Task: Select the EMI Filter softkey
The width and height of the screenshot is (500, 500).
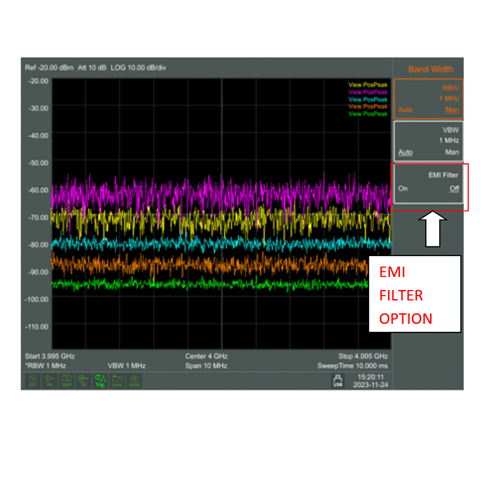Action: (x=428, y=184)
